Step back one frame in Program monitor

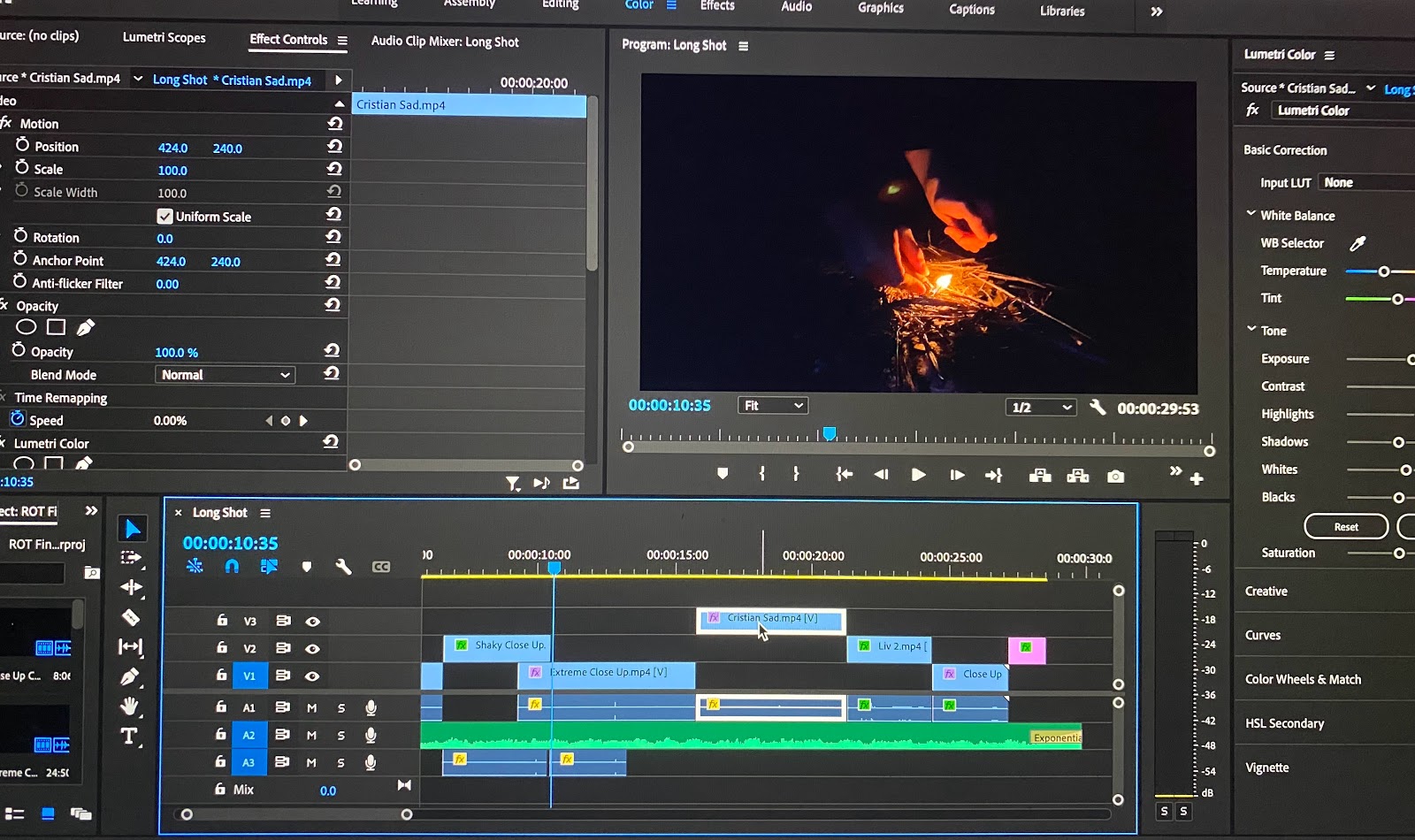tap(881, 475)
